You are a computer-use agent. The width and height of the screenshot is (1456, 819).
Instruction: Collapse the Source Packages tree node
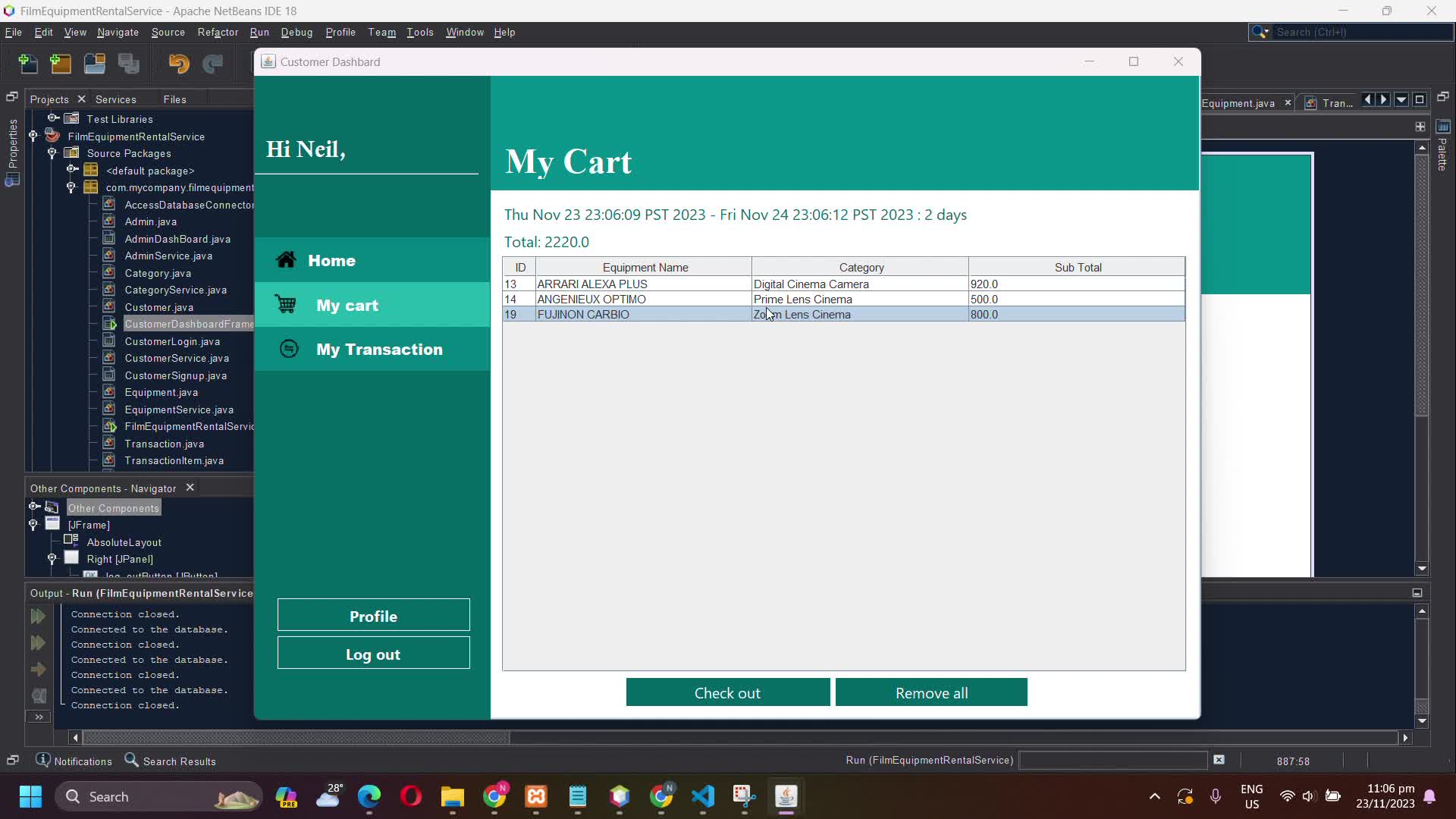point(52,153)
